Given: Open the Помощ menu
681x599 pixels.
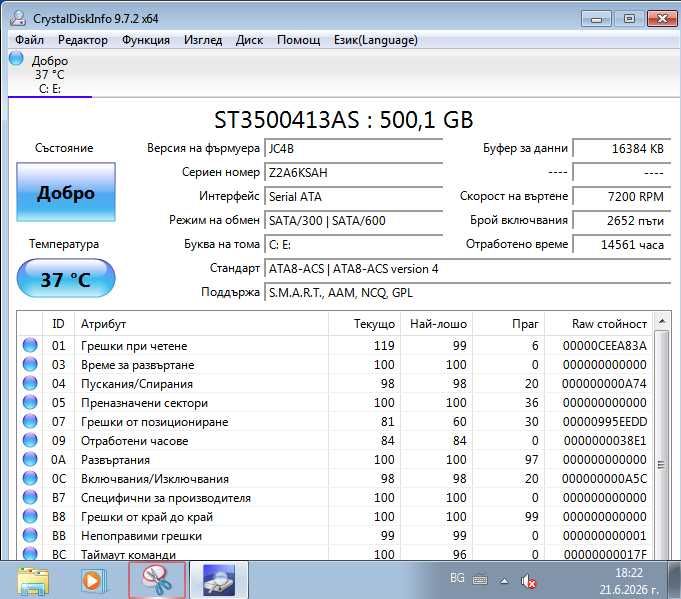Looking at the screenshot, I should click(298, 40).
